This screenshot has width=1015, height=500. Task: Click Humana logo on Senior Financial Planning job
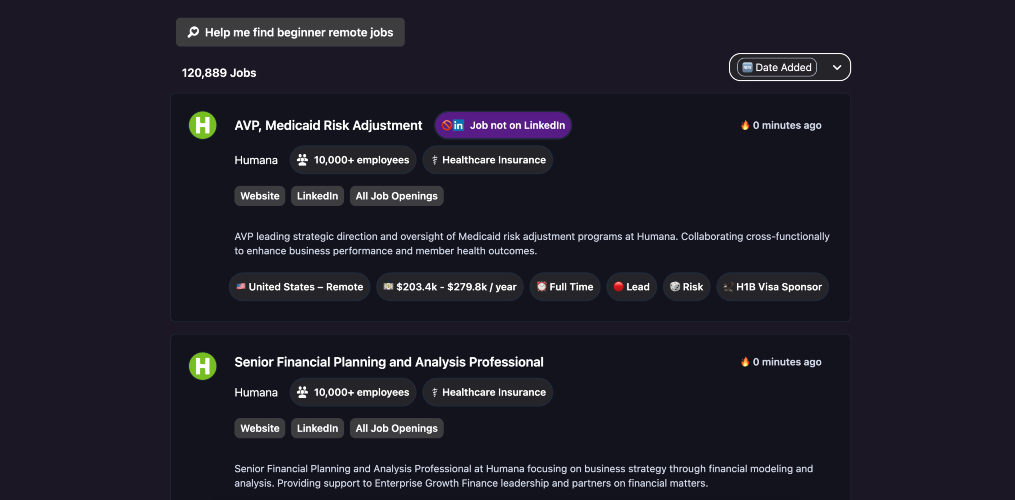tap(203, 365)
